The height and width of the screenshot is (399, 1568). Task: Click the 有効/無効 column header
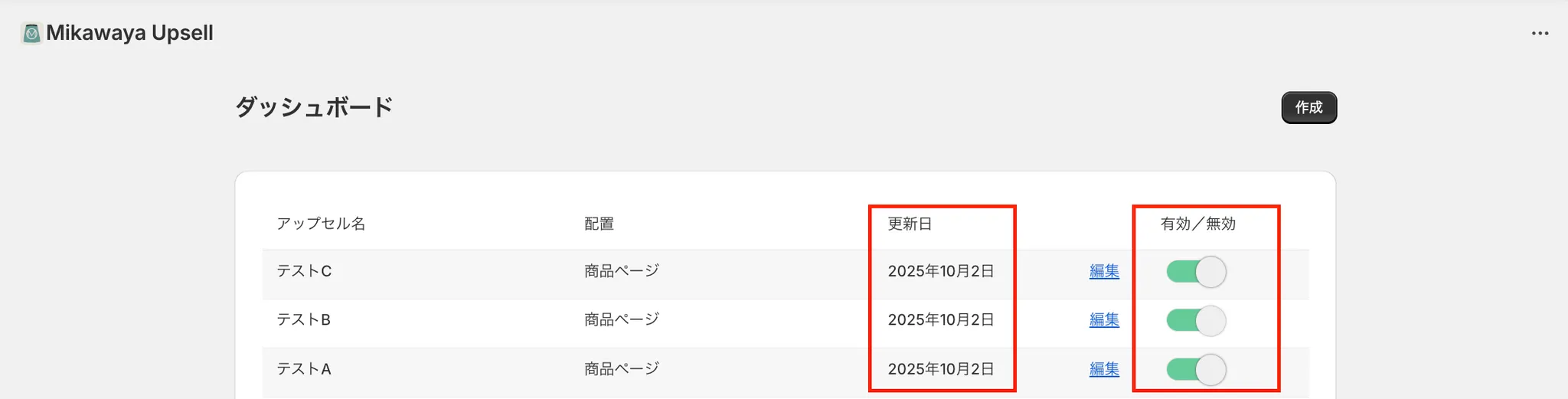click(x=1197, y=224)
